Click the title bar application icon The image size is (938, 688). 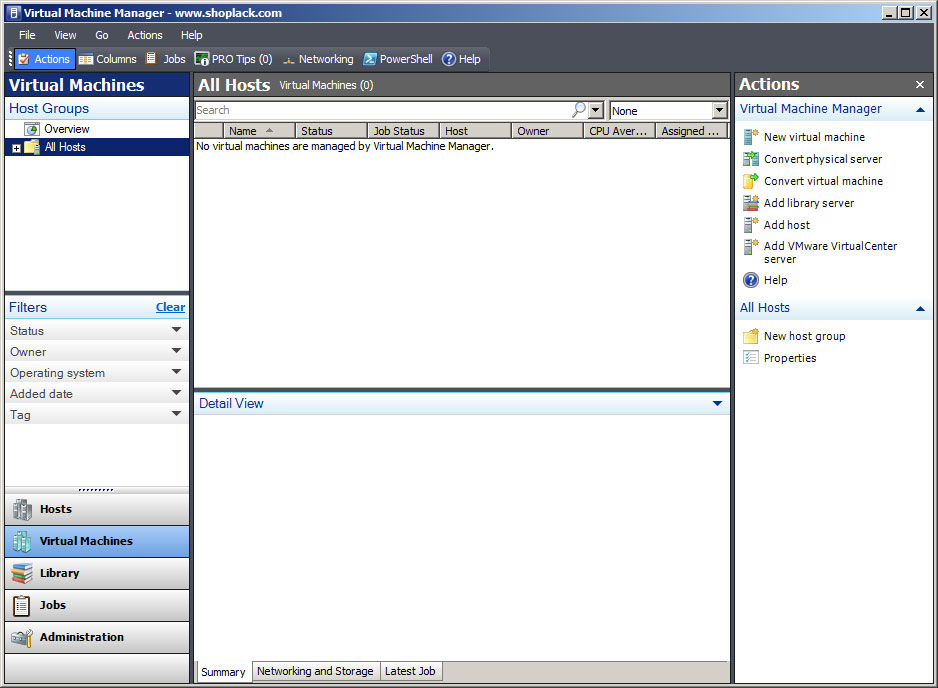click(14, 13)
